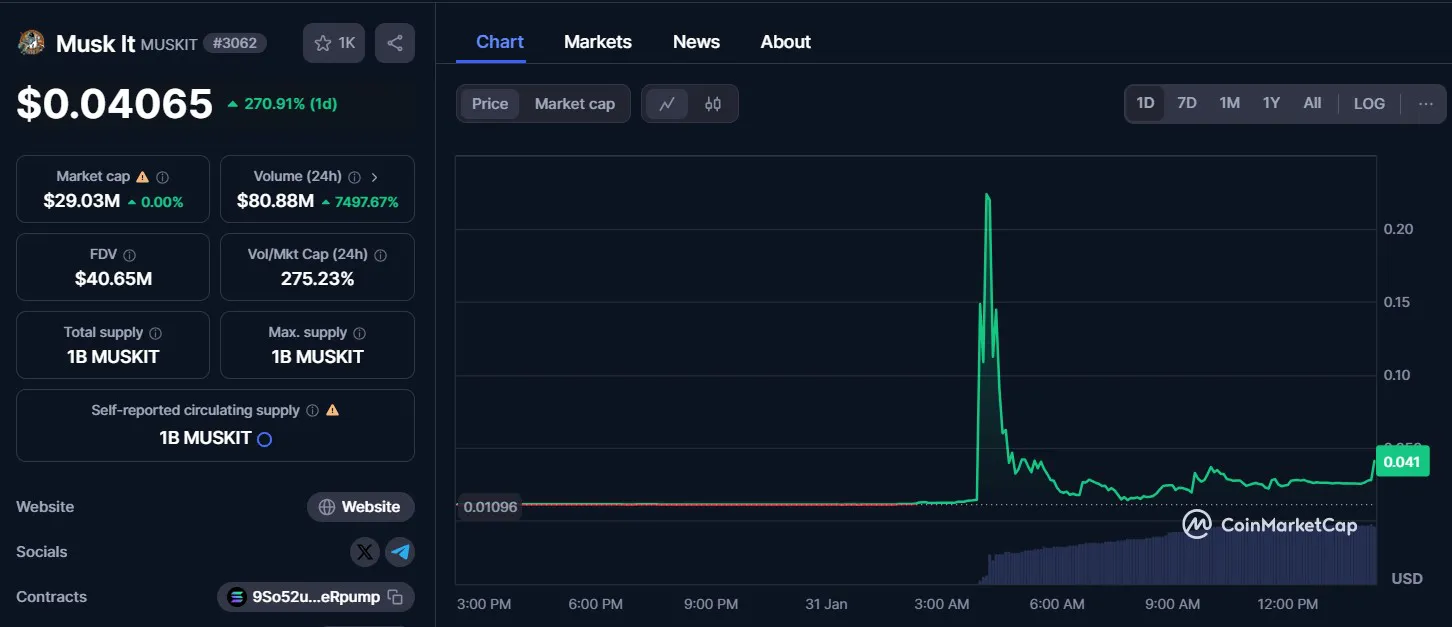Click the 270.91% (1d) change text
Viewport: 1452px width, 627px height.
point(288,103)
